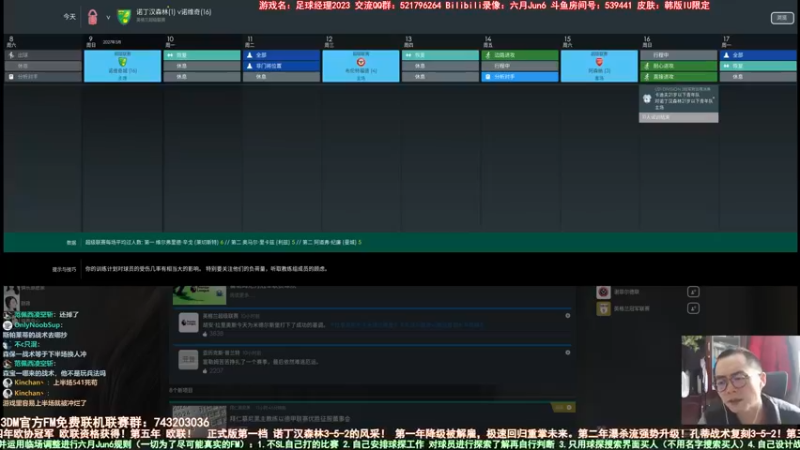The width and height of the screenshot is (800, 450).
Task: Open news thumbnail with green pitch image
Action: (x=199, y=295)
